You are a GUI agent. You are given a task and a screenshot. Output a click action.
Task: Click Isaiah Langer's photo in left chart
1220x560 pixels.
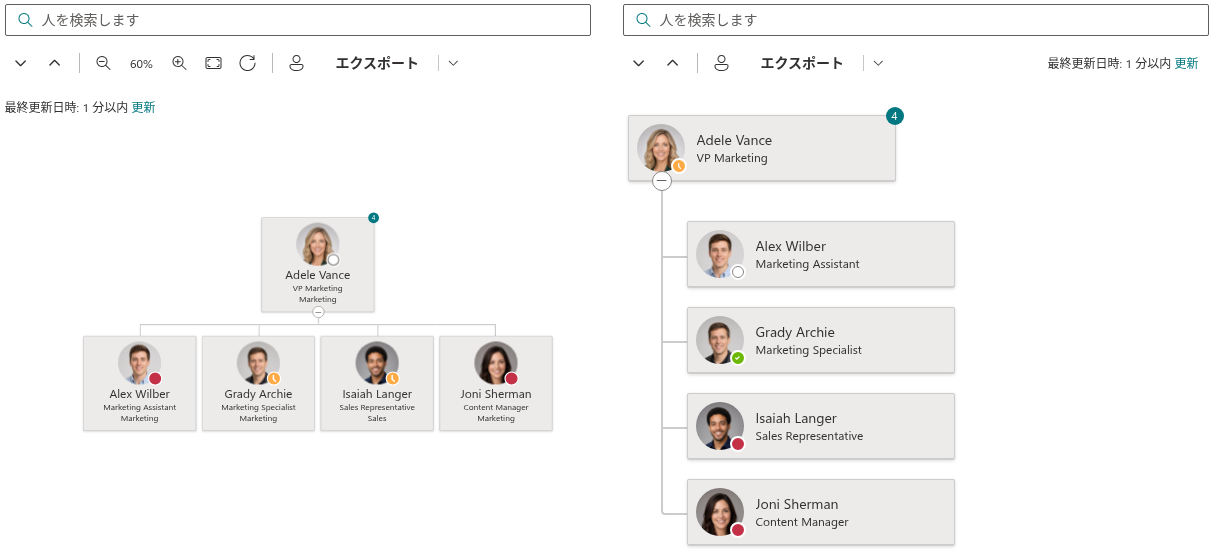(x=377, y=364)
